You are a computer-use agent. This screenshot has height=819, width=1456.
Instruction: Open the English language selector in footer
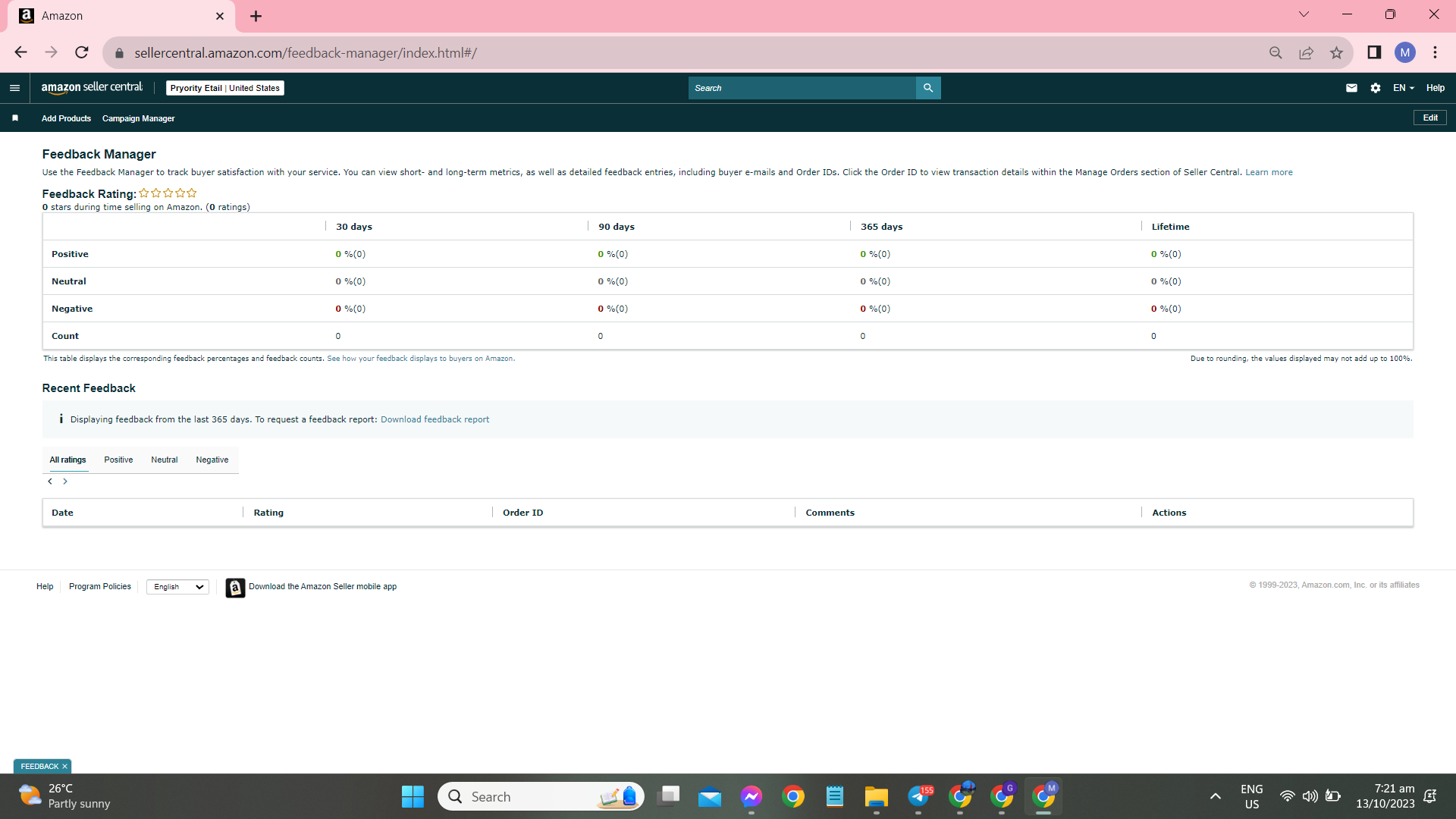[x=177, y=587]
